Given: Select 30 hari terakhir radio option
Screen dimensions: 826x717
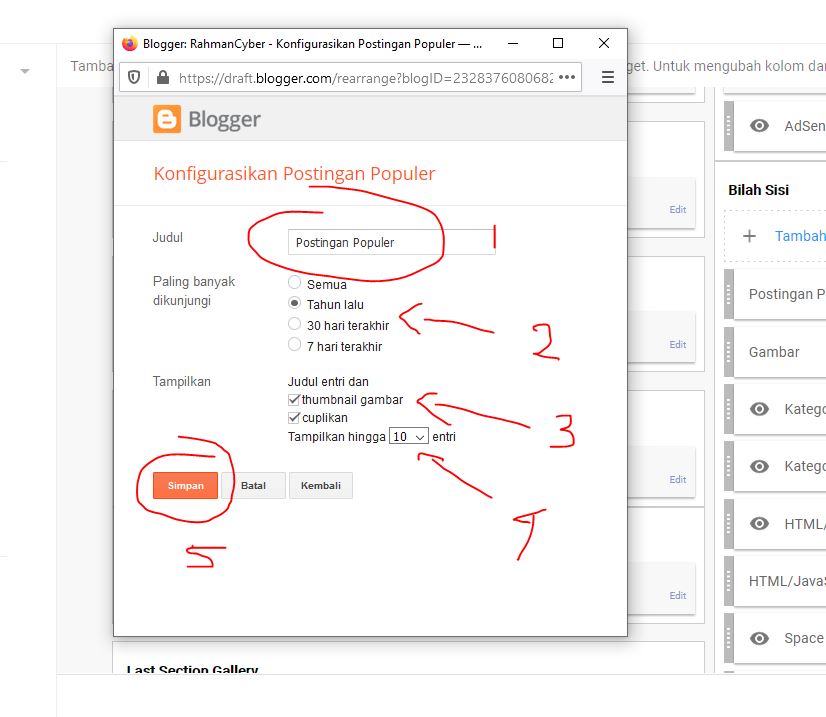Looking at the screenshot, I should click(x=294, y=323).
